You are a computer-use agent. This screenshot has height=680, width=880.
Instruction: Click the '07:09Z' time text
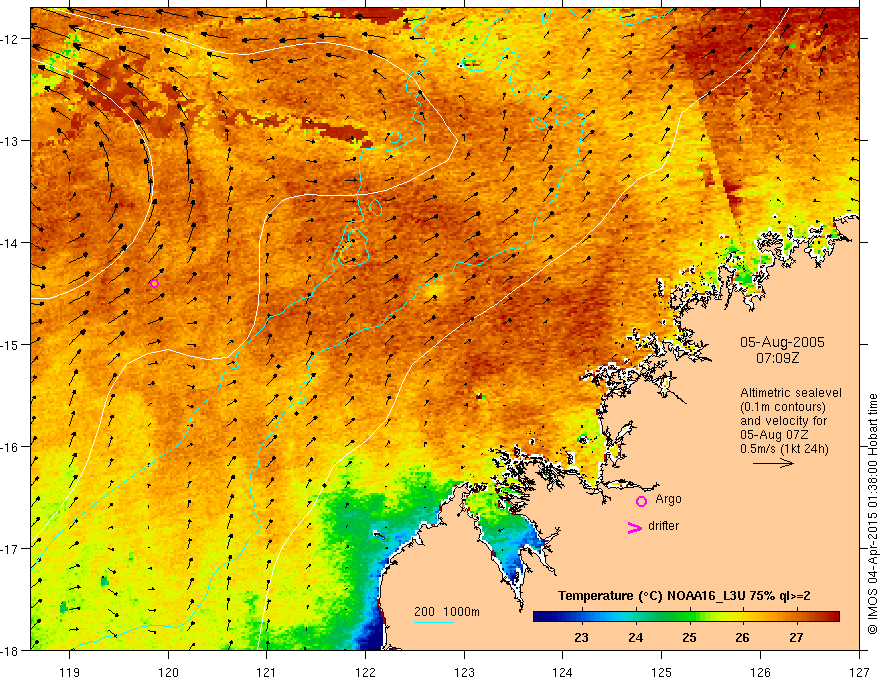777,358
